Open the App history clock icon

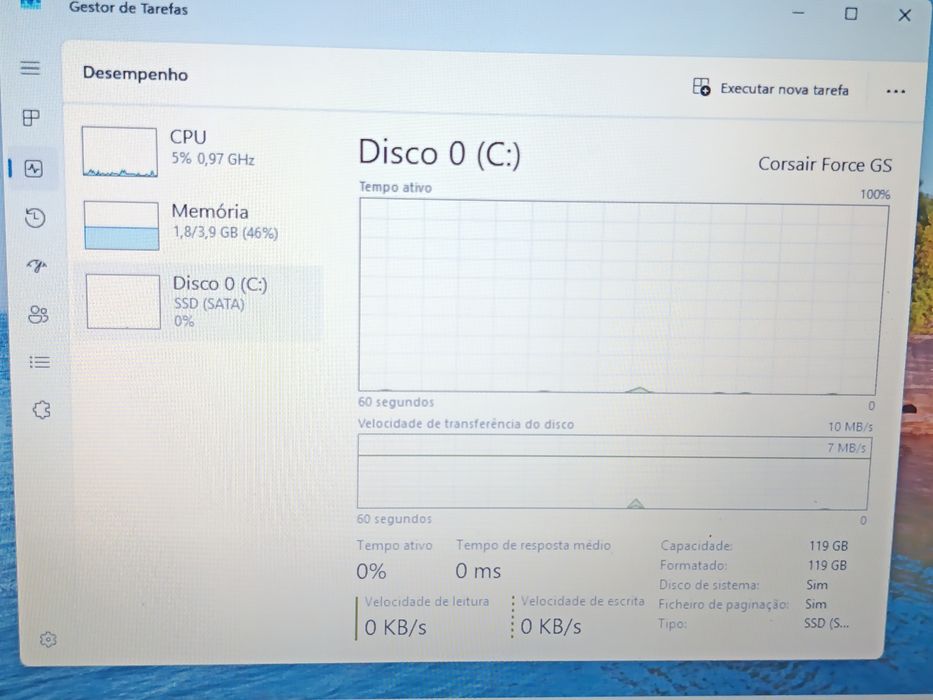pos(35,217)
